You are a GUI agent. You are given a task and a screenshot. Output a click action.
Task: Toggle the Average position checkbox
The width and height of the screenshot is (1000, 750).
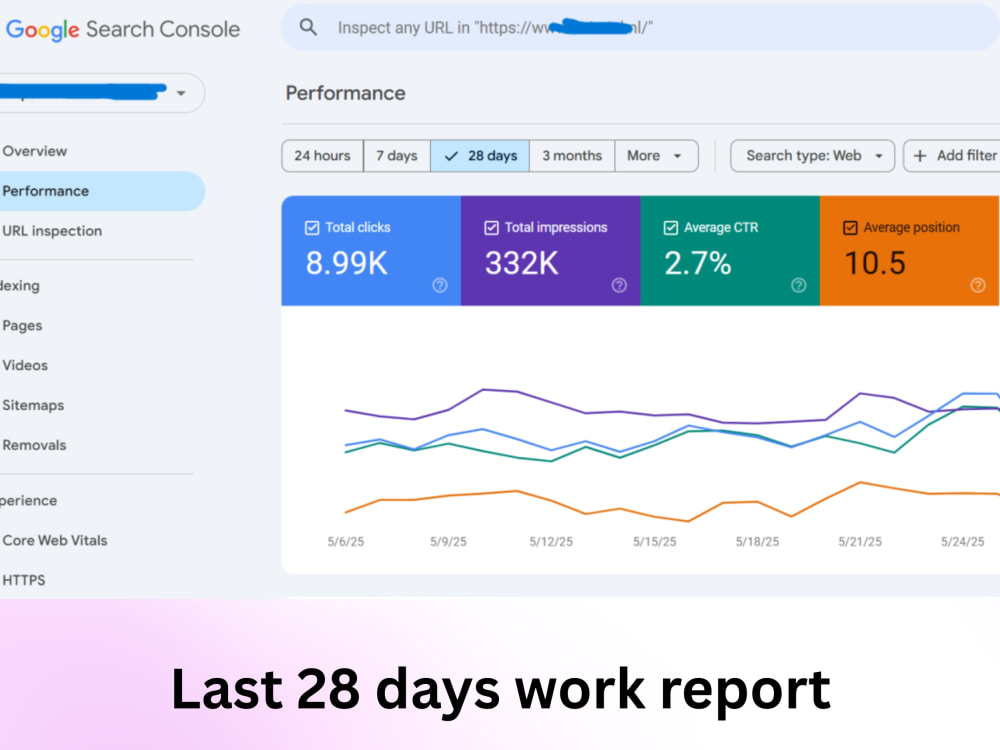(850, 228)
